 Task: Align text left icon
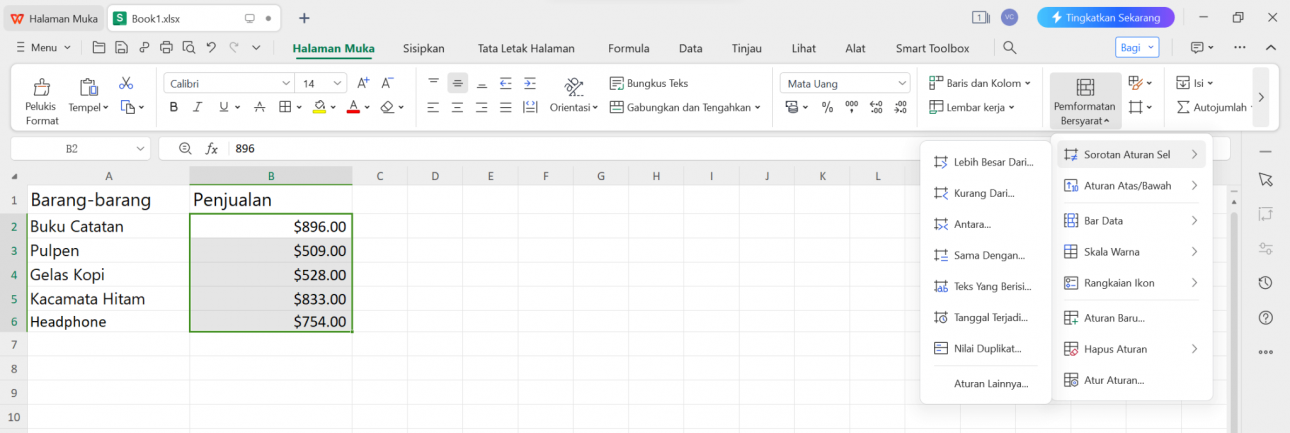click(x=433, y=107)
